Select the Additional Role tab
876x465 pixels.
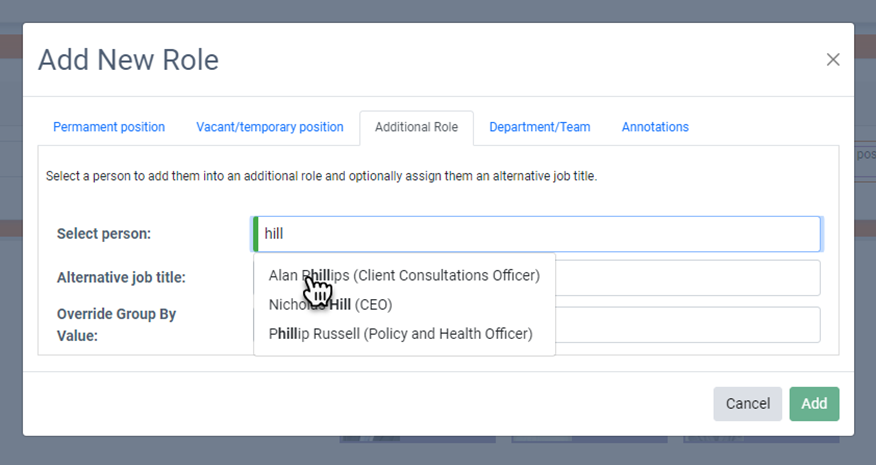[x=416, y=127]
